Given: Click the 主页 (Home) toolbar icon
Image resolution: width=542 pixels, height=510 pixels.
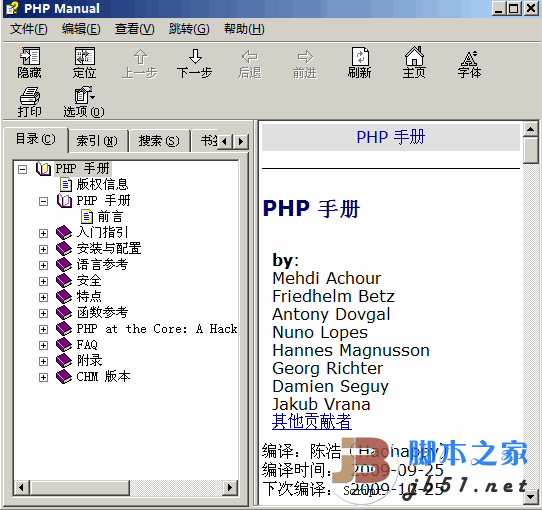Looking at the screenshot, I should pyautogui.click(x=414, y=56).
